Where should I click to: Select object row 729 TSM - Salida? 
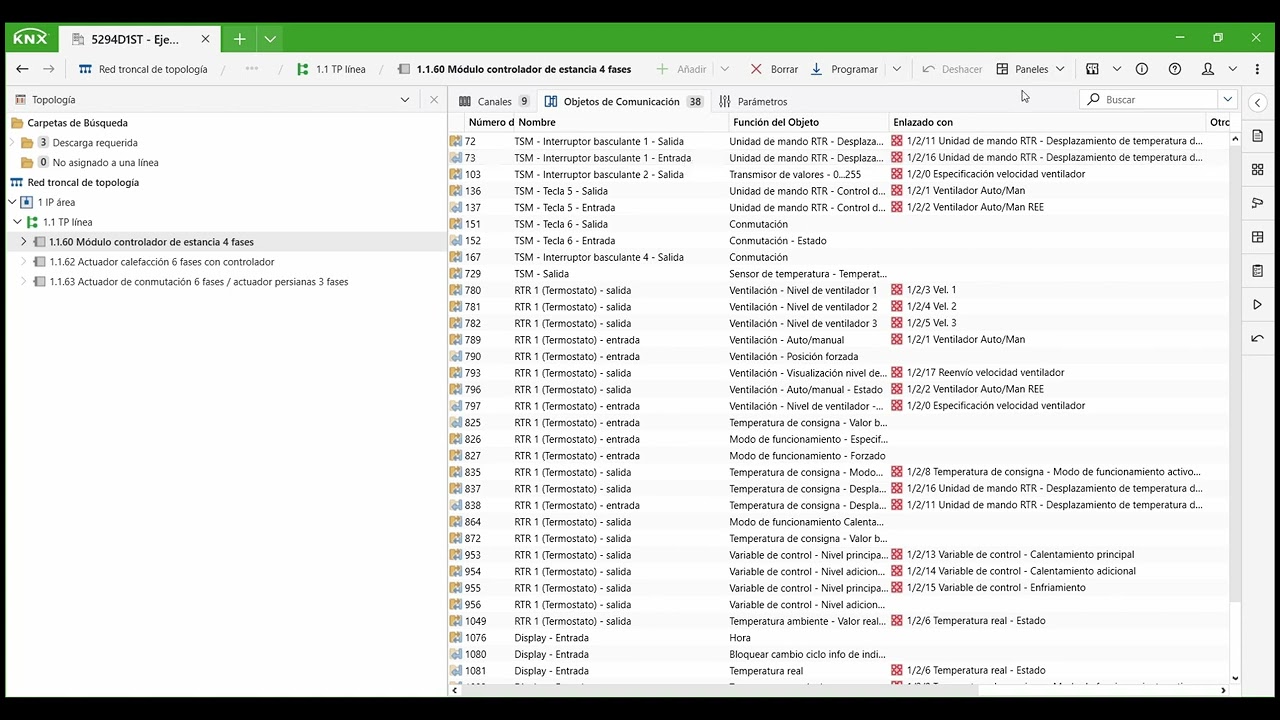[x=838, y=274]
